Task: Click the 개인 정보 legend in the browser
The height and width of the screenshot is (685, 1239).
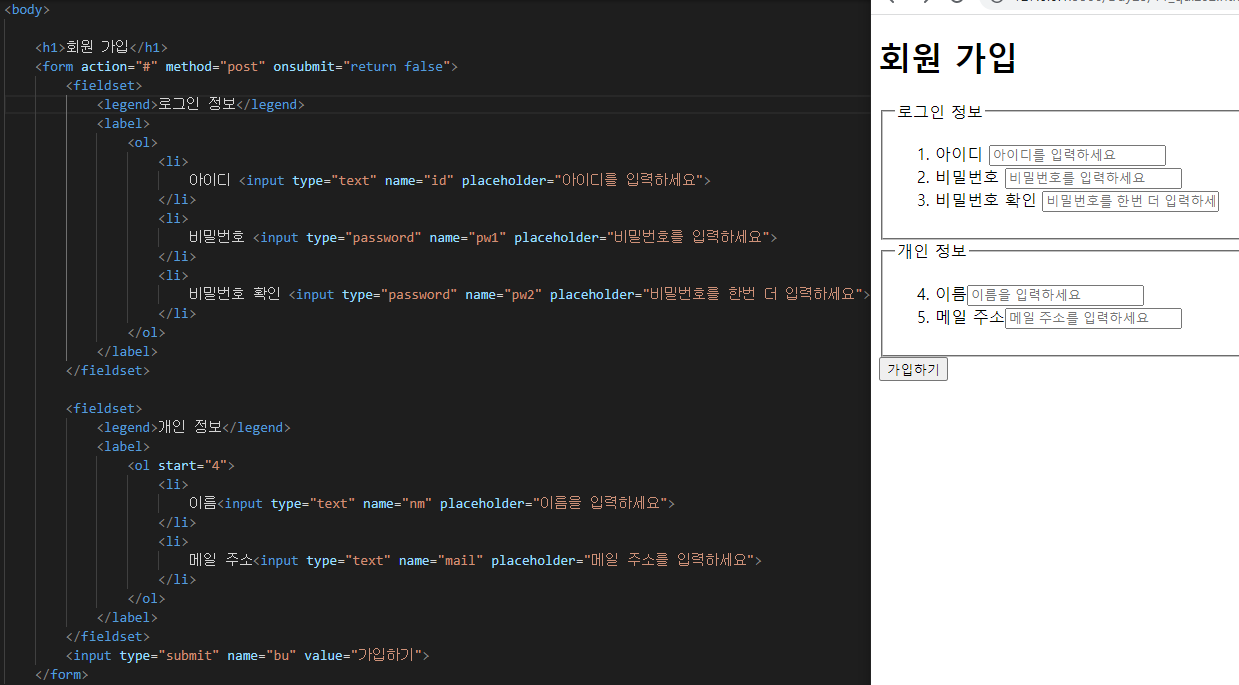Action: 932,250
